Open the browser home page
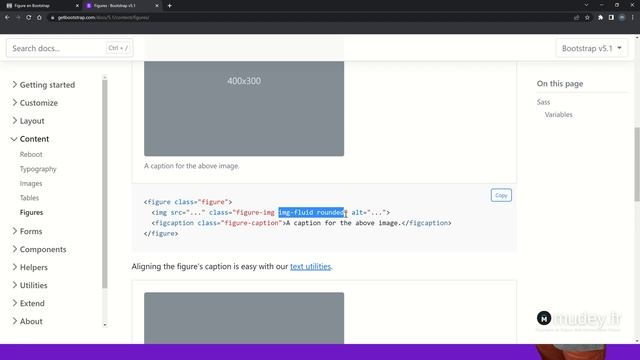 39,18
